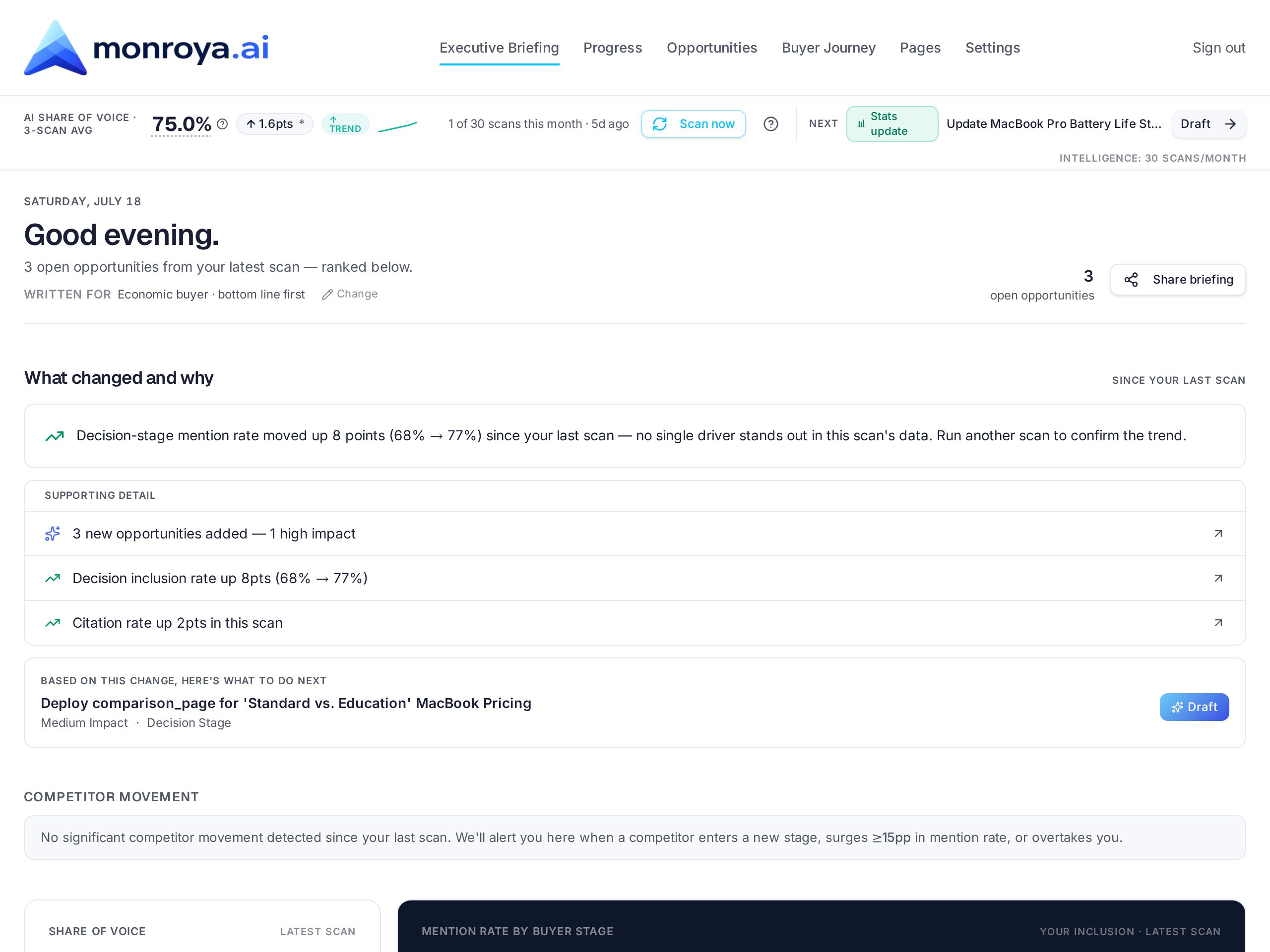Click the 75.0% share of voice value
This screenshot has width=1270, height=952.
(182, 124)
